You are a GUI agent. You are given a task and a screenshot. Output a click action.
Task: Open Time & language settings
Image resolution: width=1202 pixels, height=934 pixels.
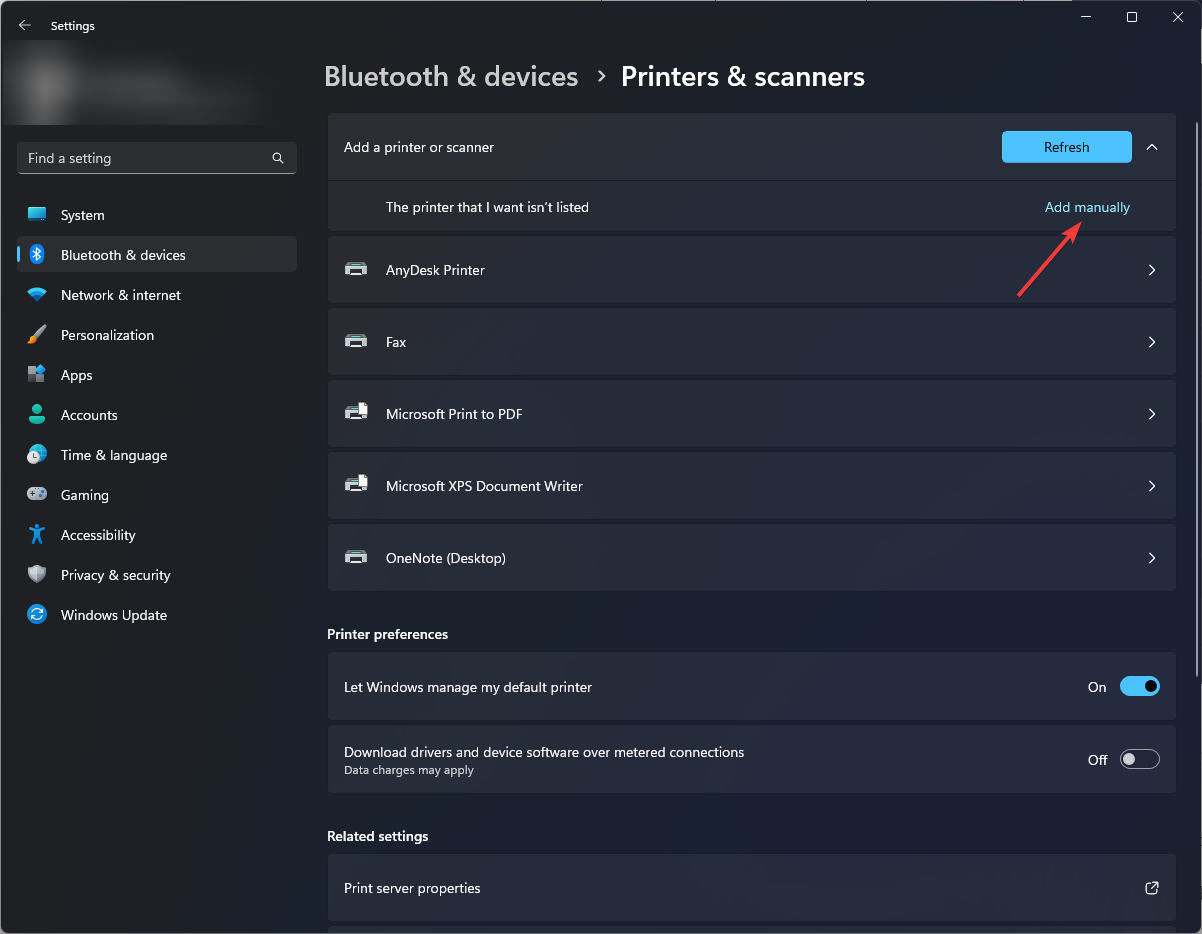coord(157,455)
